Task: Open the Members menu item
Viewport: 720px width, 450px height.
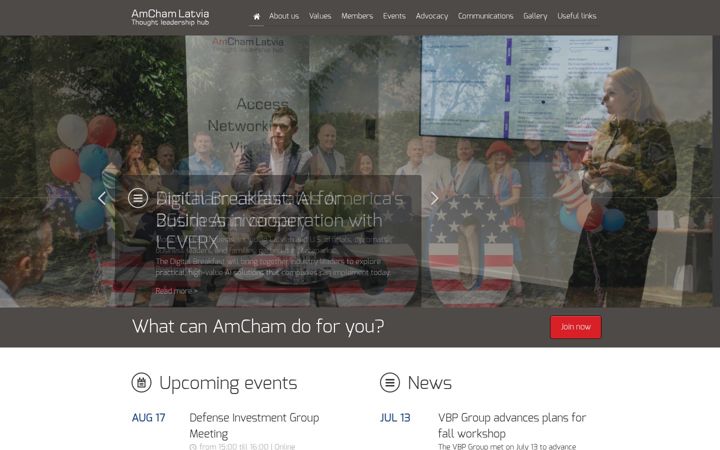Action: pyautogui.click(x=357, y=16)
